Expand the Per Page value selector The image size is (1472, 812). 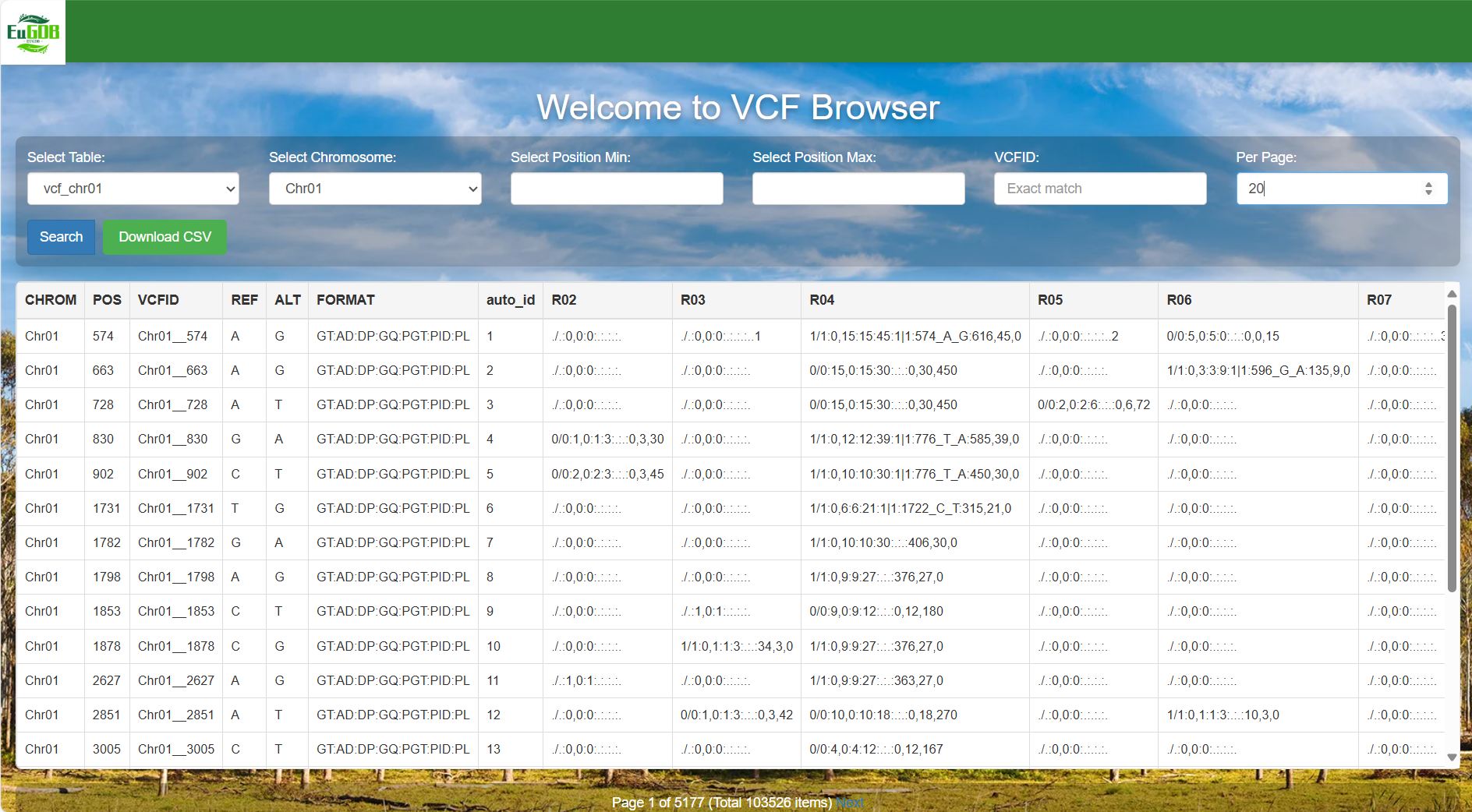[x=1341, y=189]
